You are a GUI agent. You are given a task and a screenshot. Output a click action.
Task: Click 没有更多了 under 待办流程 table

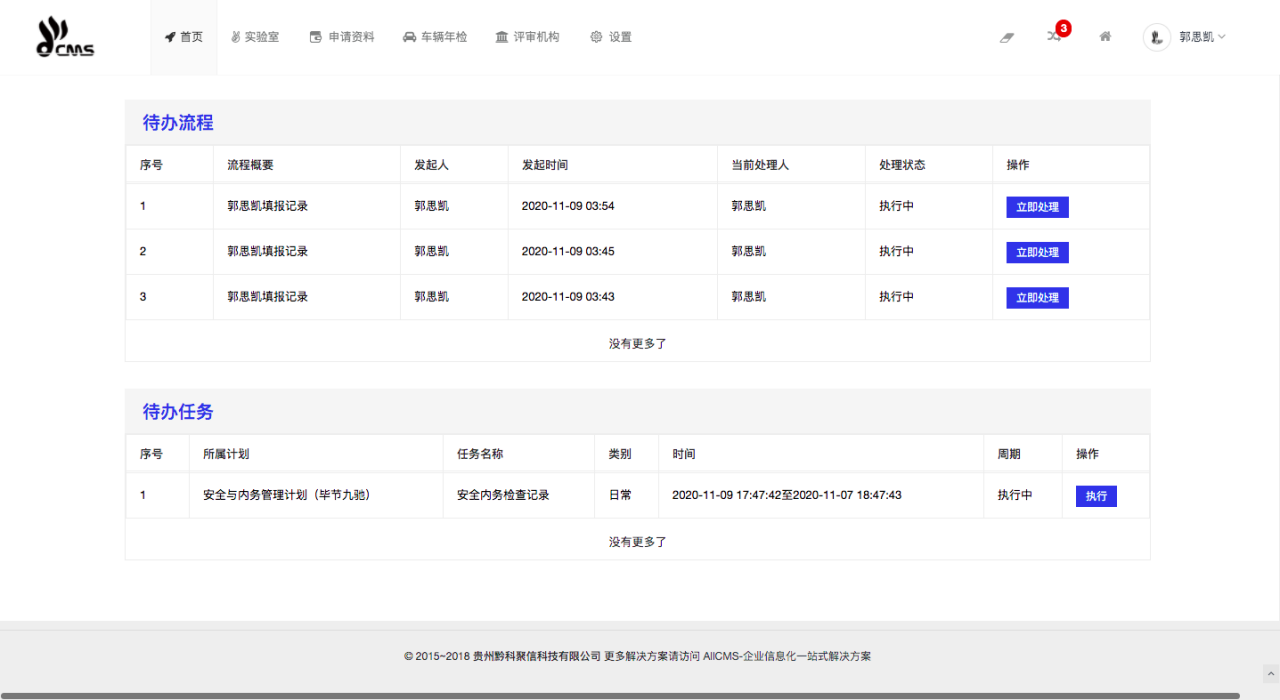pyautogui.click(x=637, y=343)
